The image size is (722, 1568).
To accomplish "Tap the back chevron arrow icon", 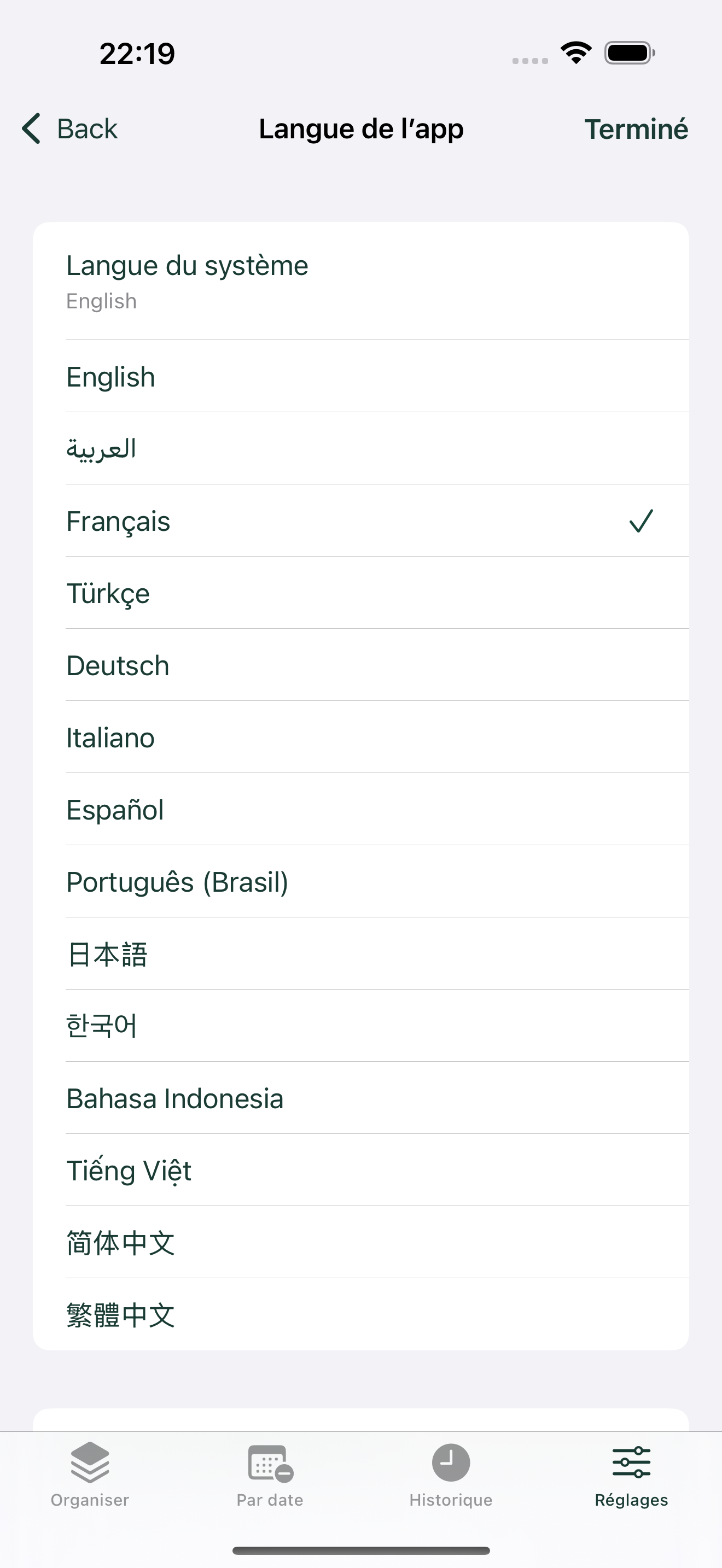I will (31, 128).
